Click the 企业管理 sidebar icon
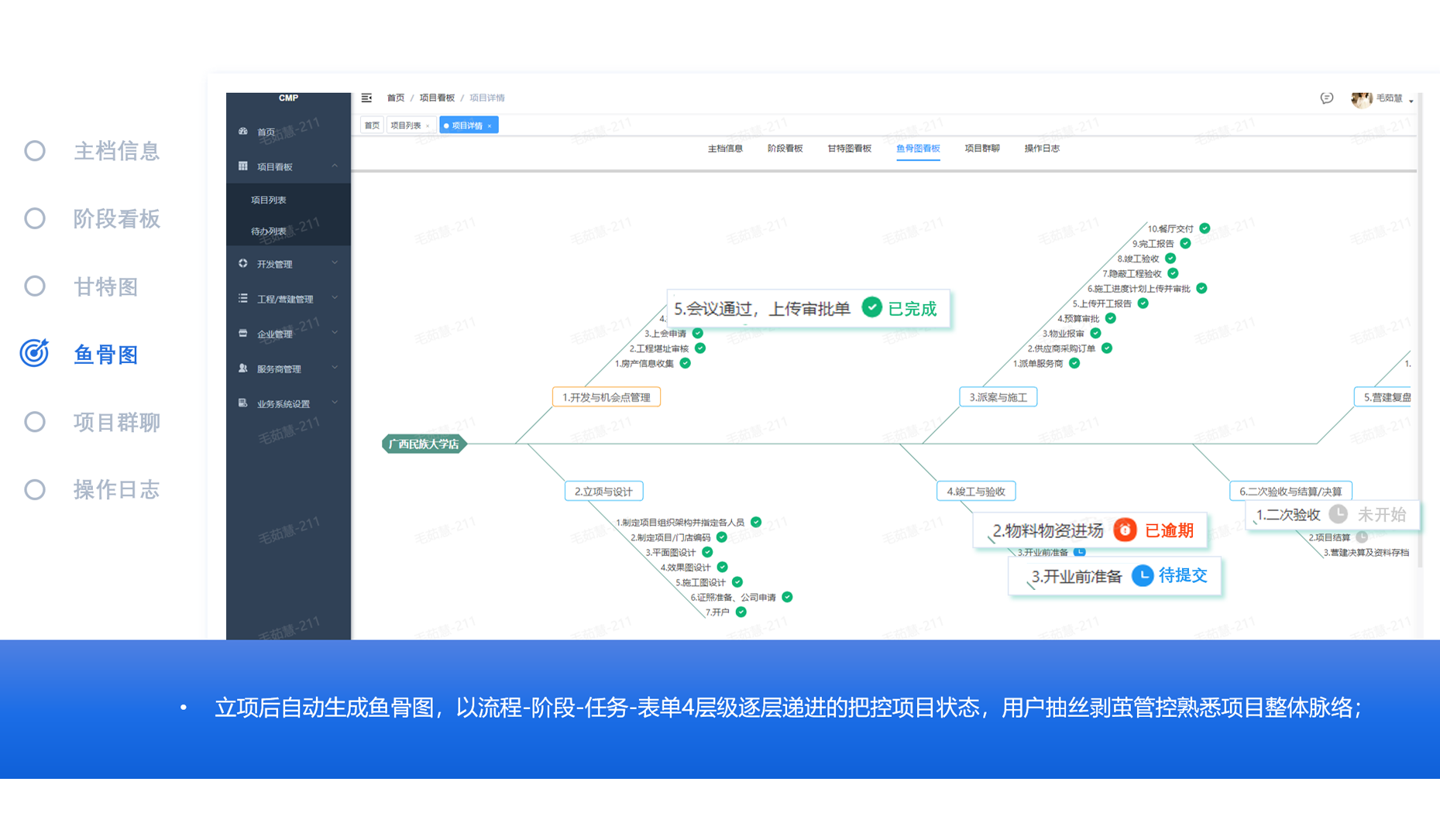The width and height of the screenshot is (1440, 840). [x=243, y=333]
